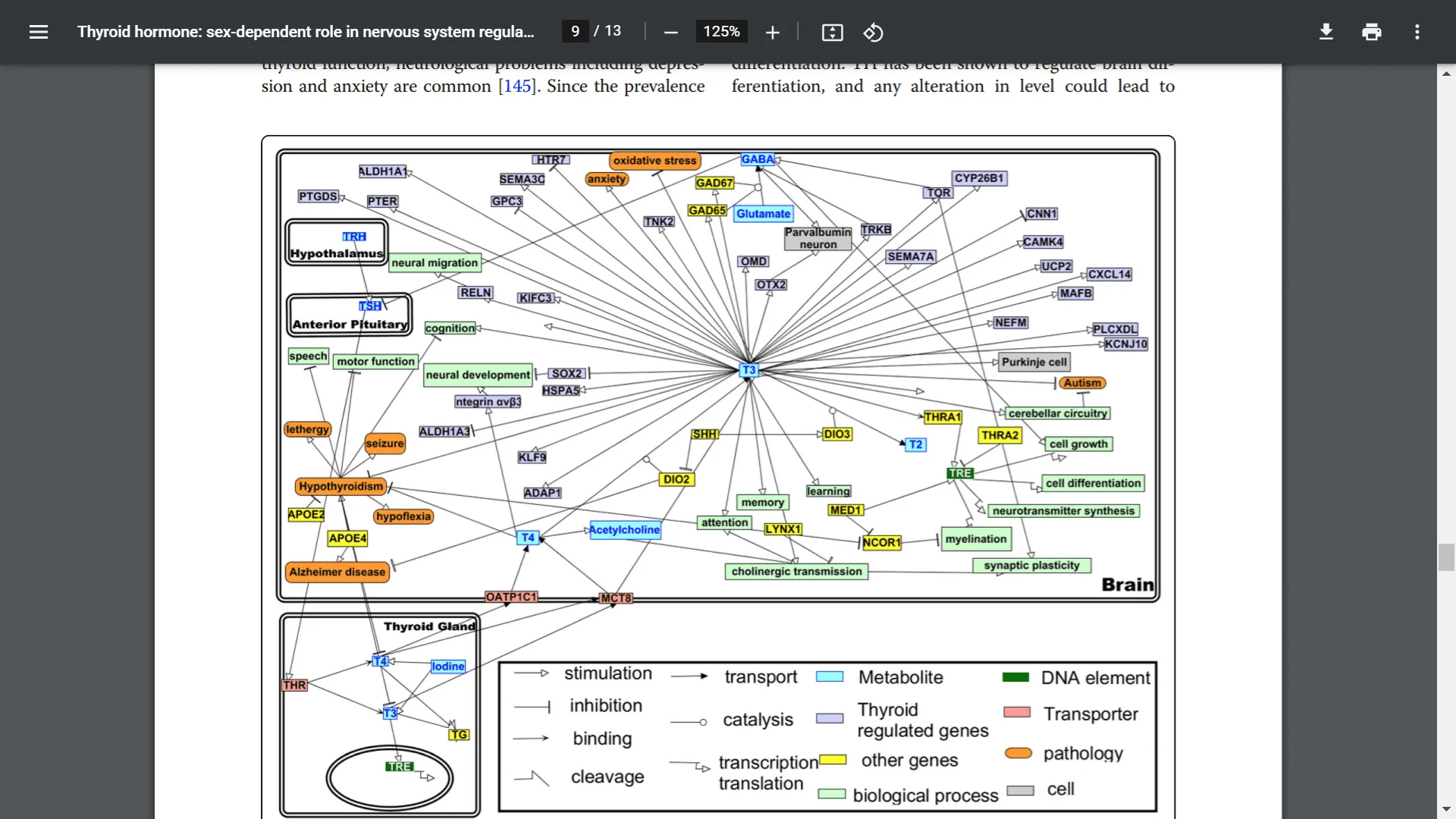Click the 'cell differentiation' label
This screenshot has width=1456, height=819.
(1093, 483)
